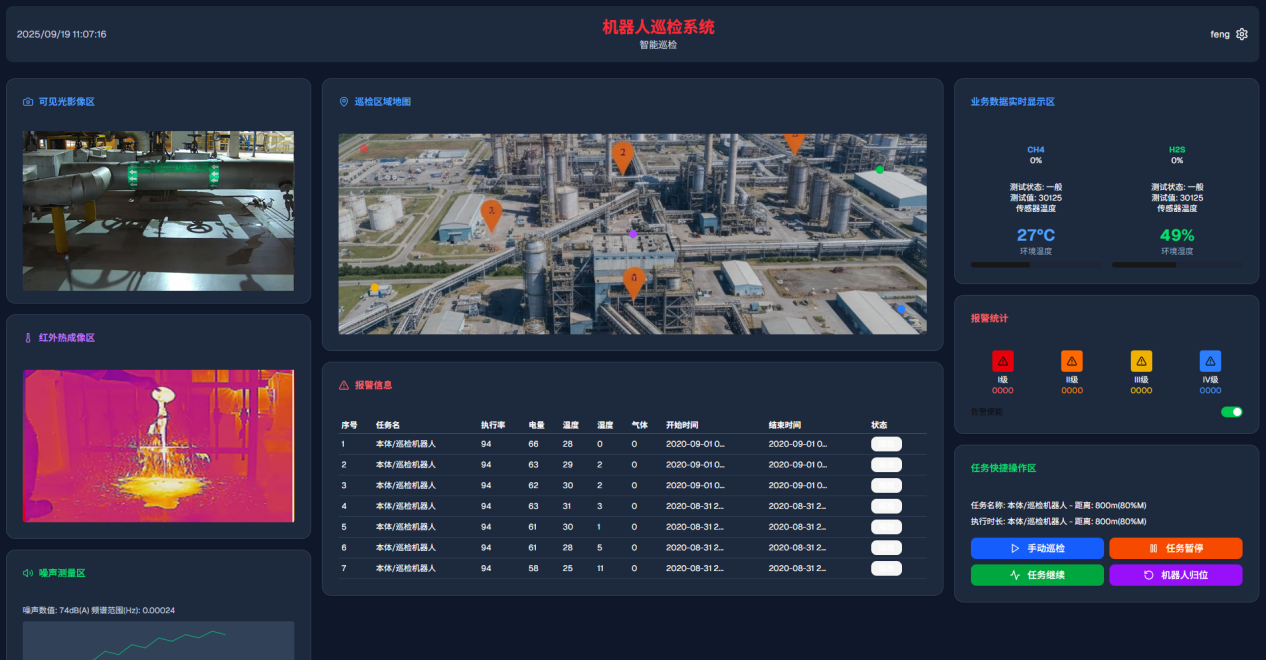Open settings gear next to feng
The width and height of the screenshot is (1266, 660).
pos(1242,34)
